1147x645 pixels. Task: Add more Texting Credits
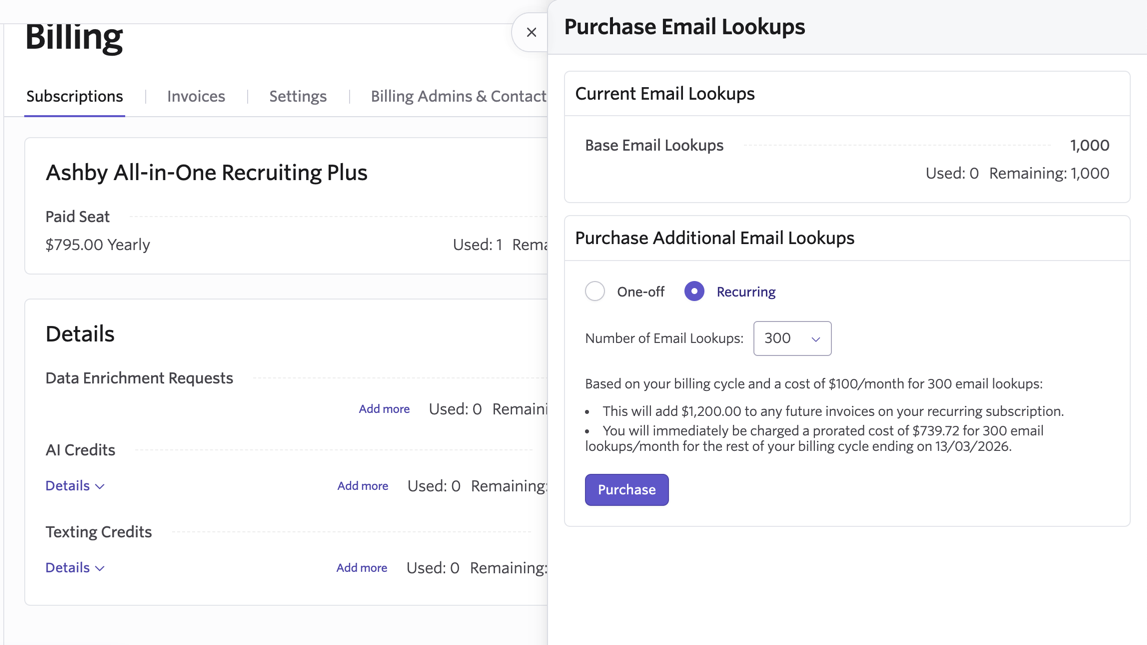(x=362, y=567)
